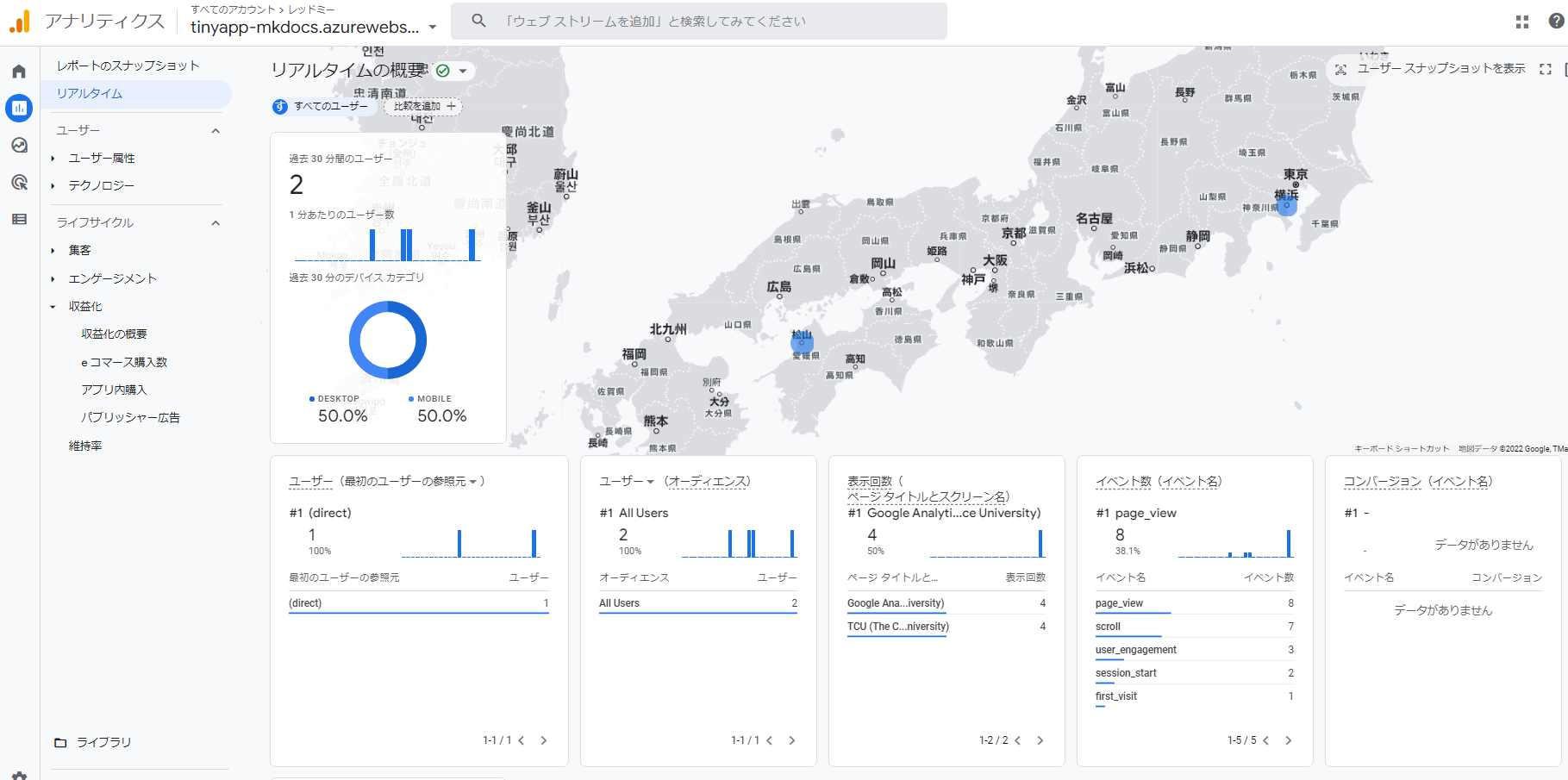This screenshot has height=780, width=1568.
Task: Open the Google apps grid icon
Action: point(1521,22)
